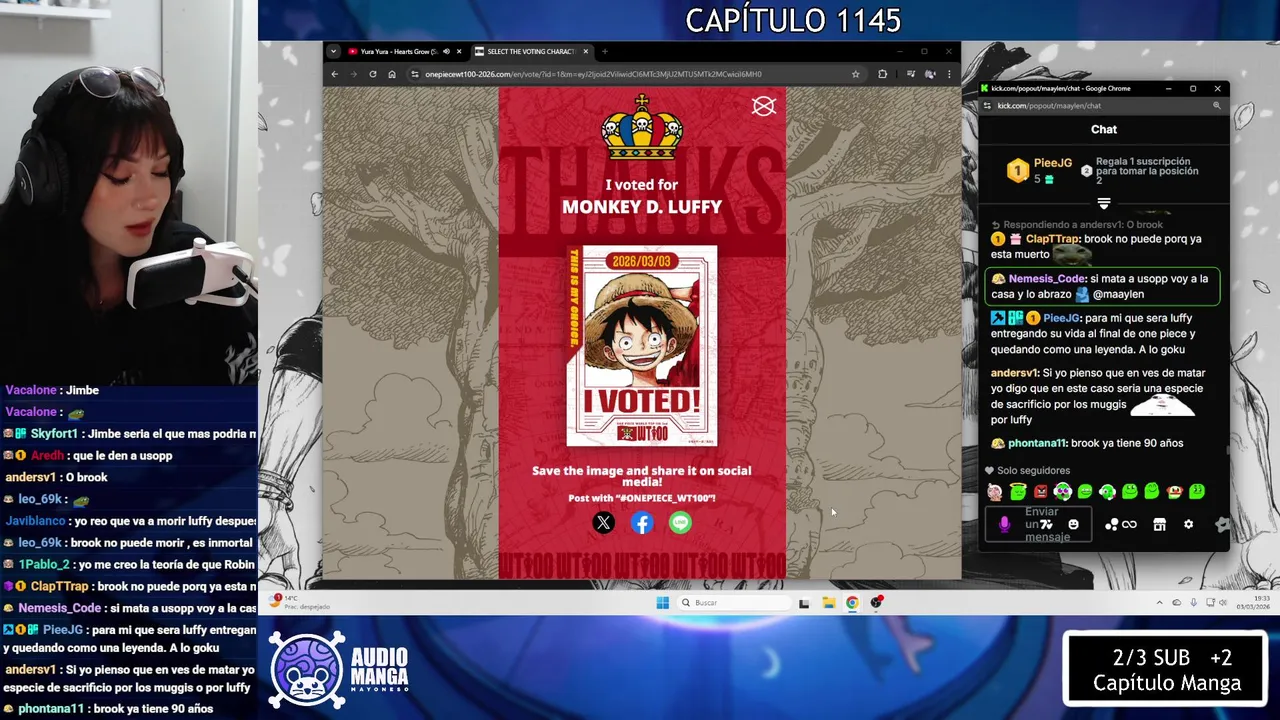Reload the voting page
Screen dimensions: 1280x720
pos(373,74)
